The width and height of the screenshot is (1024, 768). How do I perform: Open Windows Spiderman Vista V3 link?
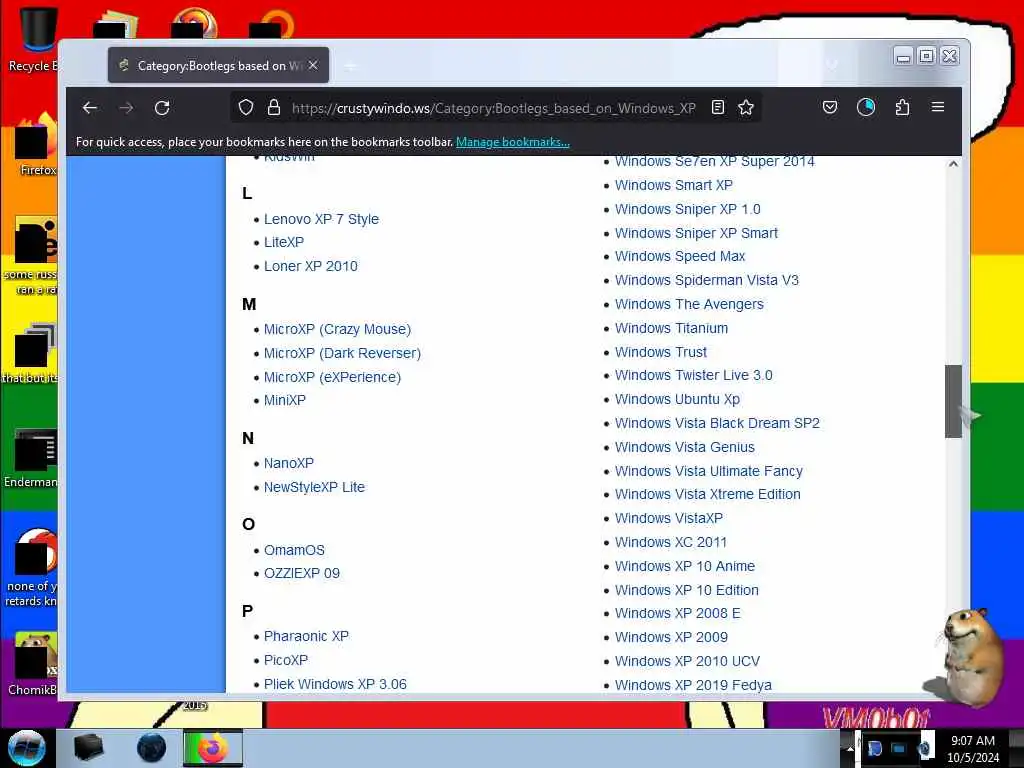coord(707,280)
